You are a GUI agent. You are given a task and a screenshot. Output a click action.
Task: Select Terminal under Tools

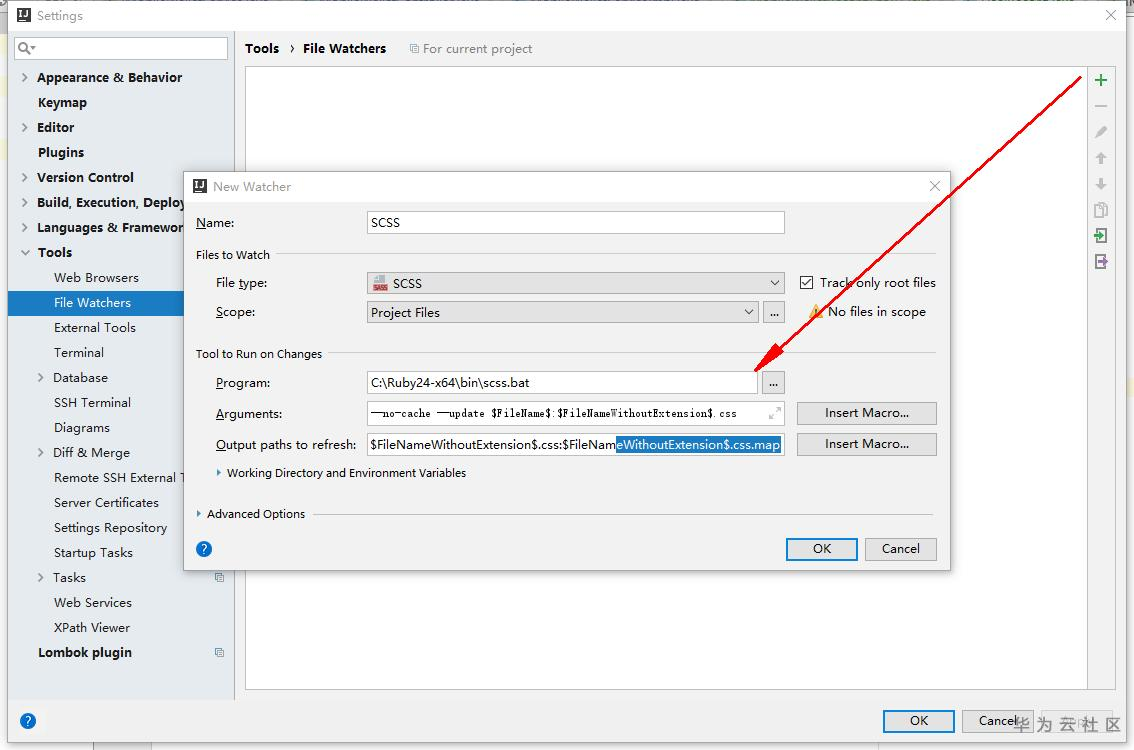(79, 352)
